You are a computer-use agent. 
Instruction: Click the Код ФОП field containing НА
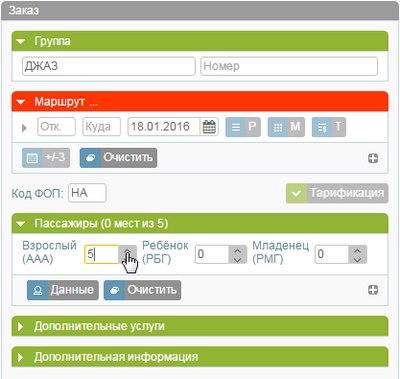point(87,193)
